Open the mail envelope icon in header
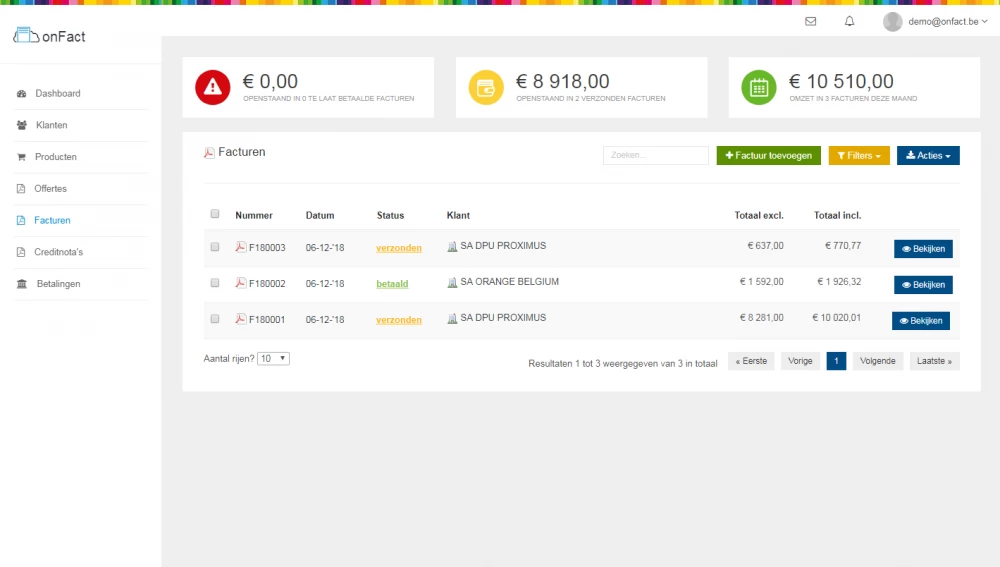 point(810,21)
